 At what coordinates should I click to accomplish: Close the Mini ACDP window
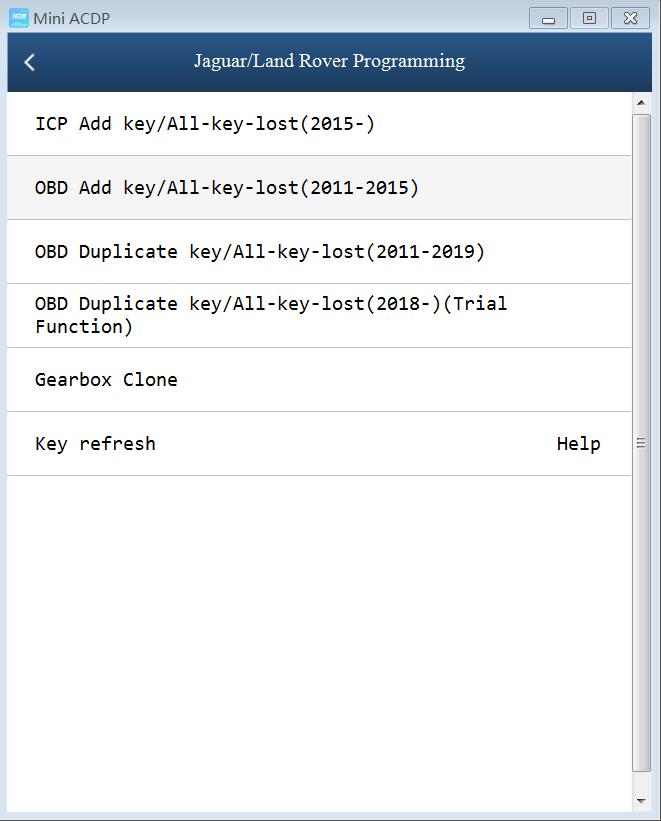point(630,19)
